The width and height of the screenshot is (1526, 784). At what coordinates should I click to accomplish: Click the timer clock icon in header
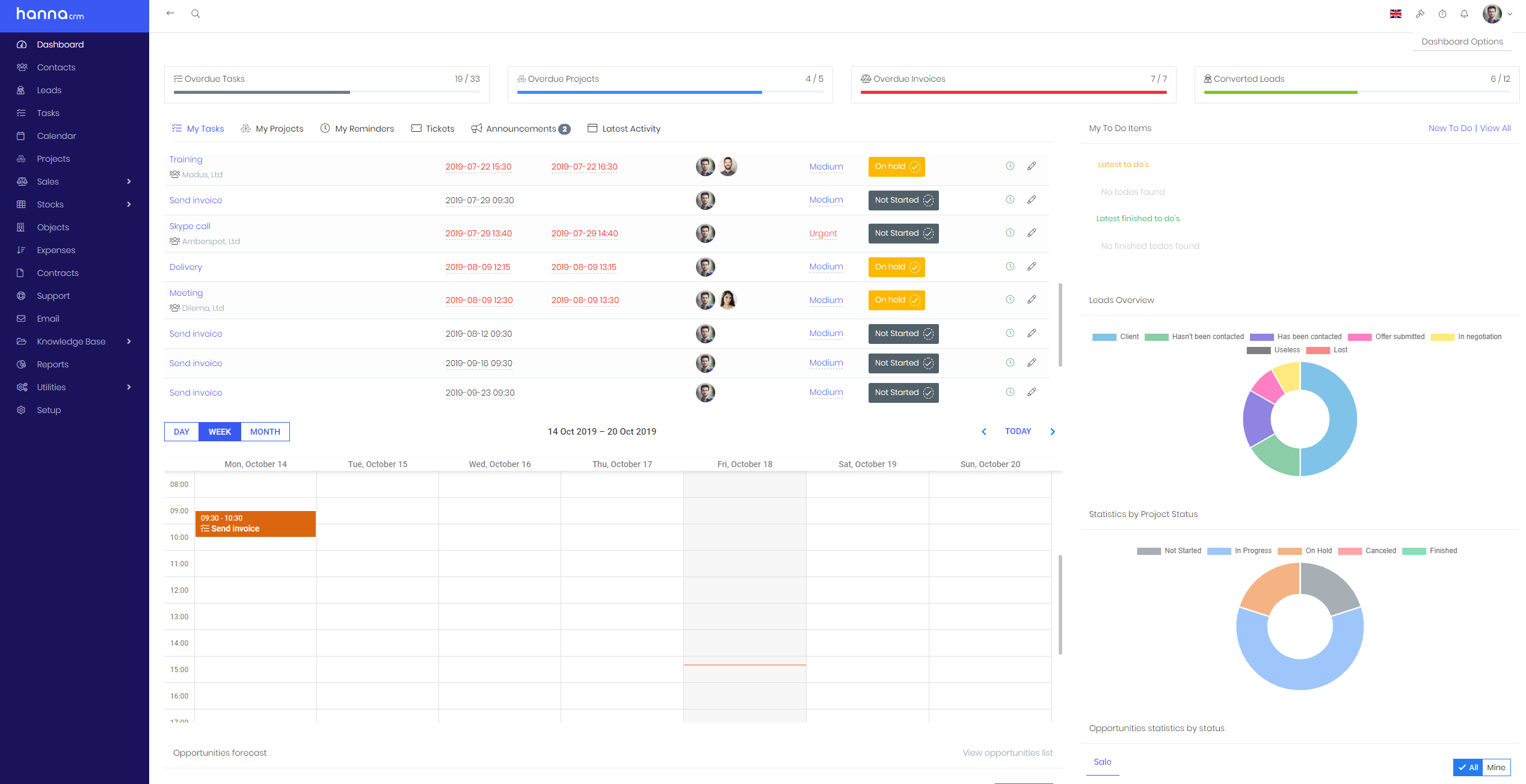point(1442,14)
